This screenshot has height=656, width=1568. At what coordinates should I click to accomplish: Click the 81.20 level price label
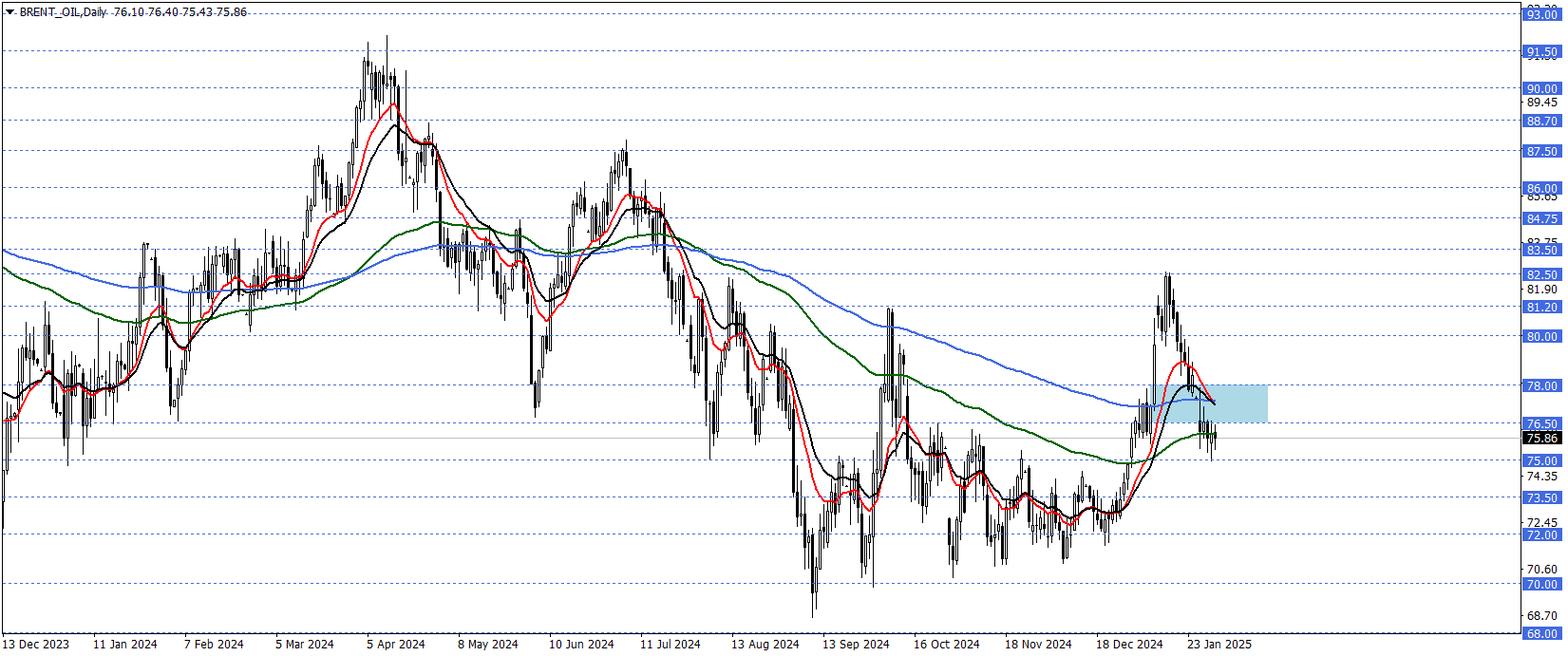1541,307
